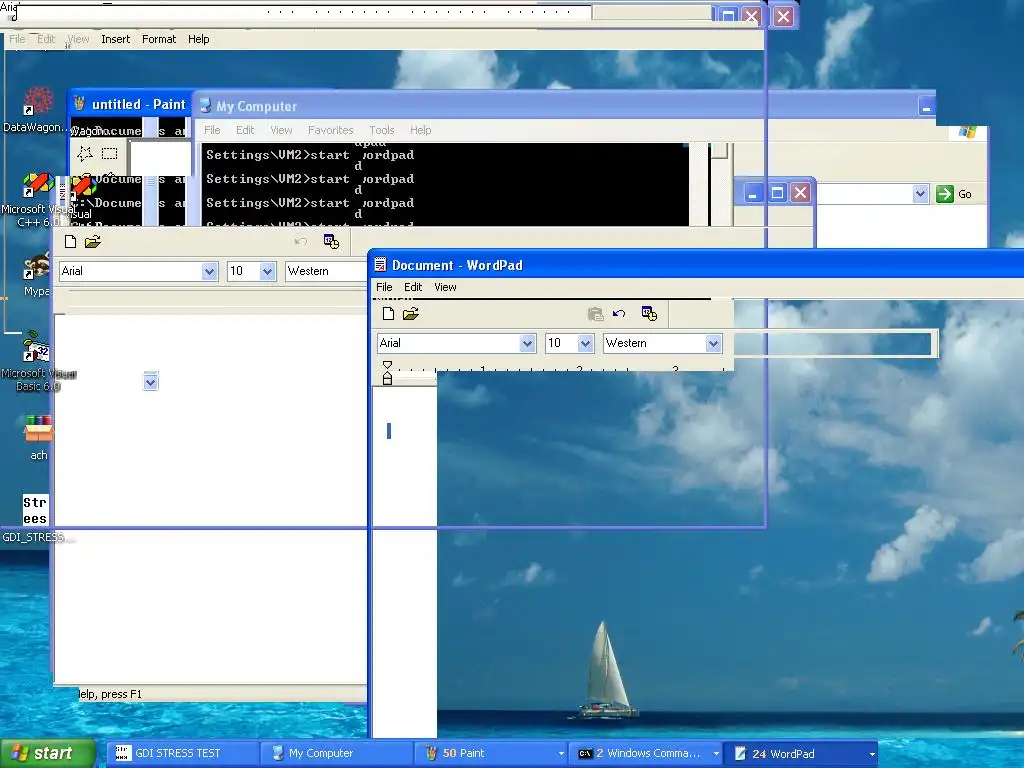This screenshot has height=768, width=1024.
Task: Open GDI_STRESS desktop icon
Action: [x=35, y=510]
